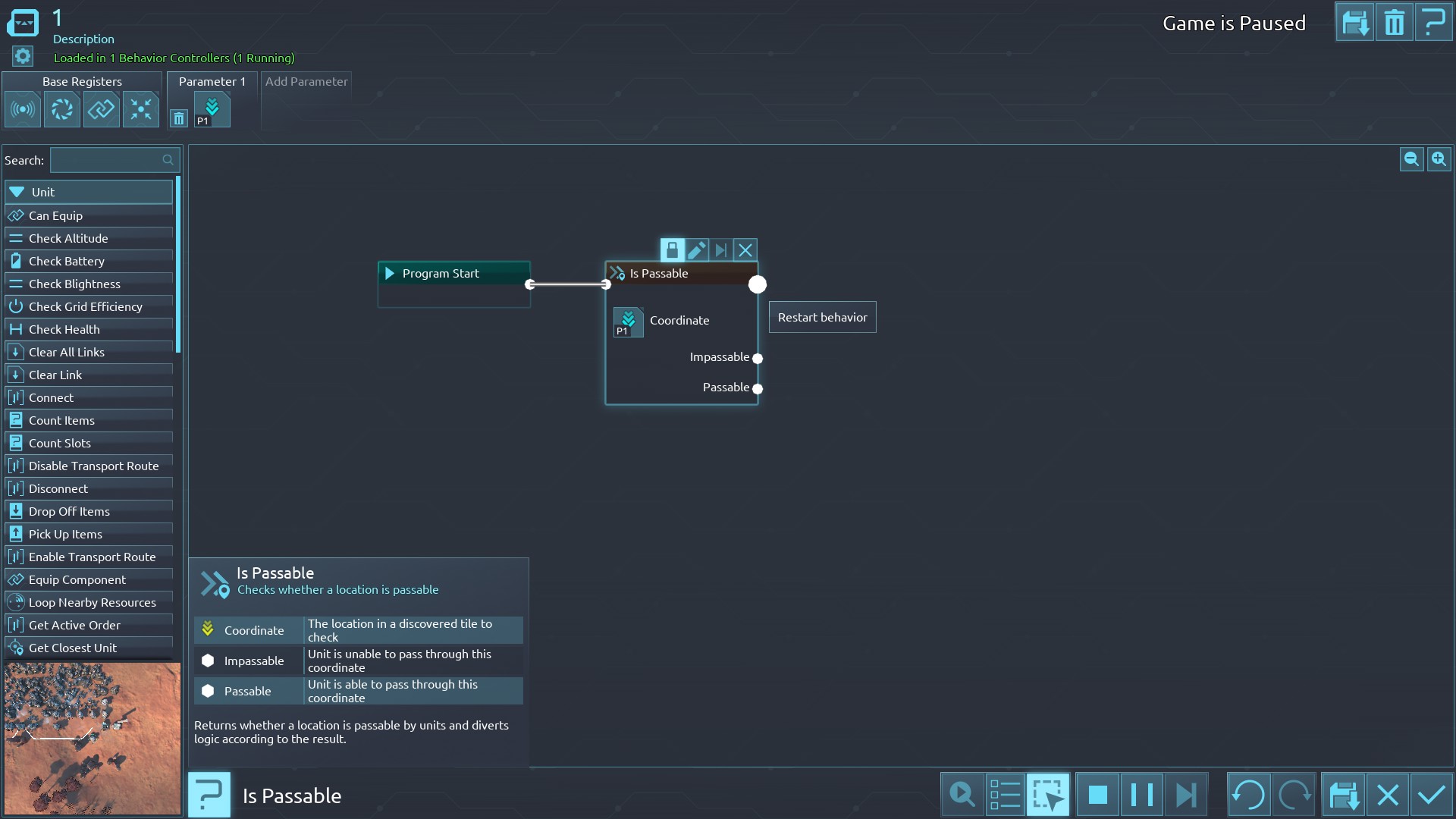1456x819 pixels.
Task: Click the Goto register with converging arrows
Action: tap(141, 110)
